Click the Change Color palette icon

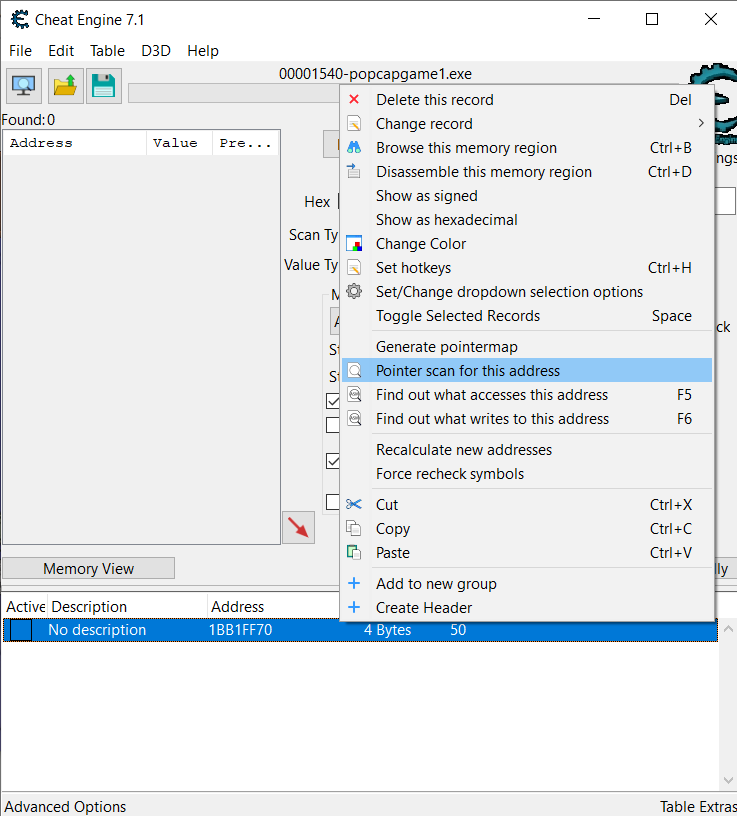354,243
